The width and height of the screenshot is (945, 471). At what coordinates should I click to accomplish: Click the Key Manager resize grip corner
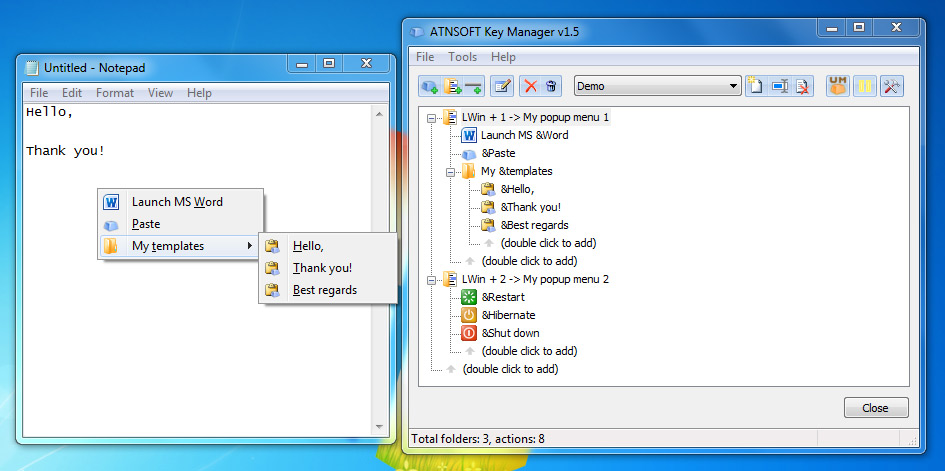point(912,440)
